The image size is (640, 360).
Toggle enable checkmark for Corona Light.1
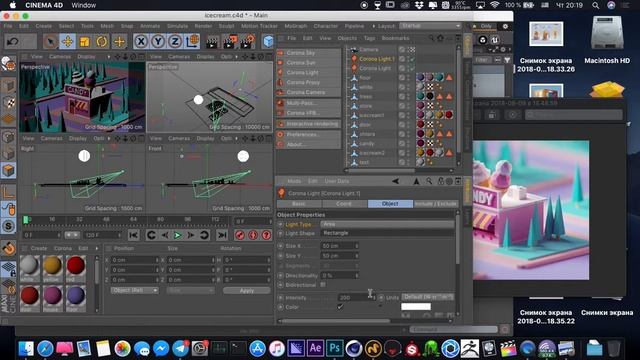pyautogui.click(x=413, y=59)
